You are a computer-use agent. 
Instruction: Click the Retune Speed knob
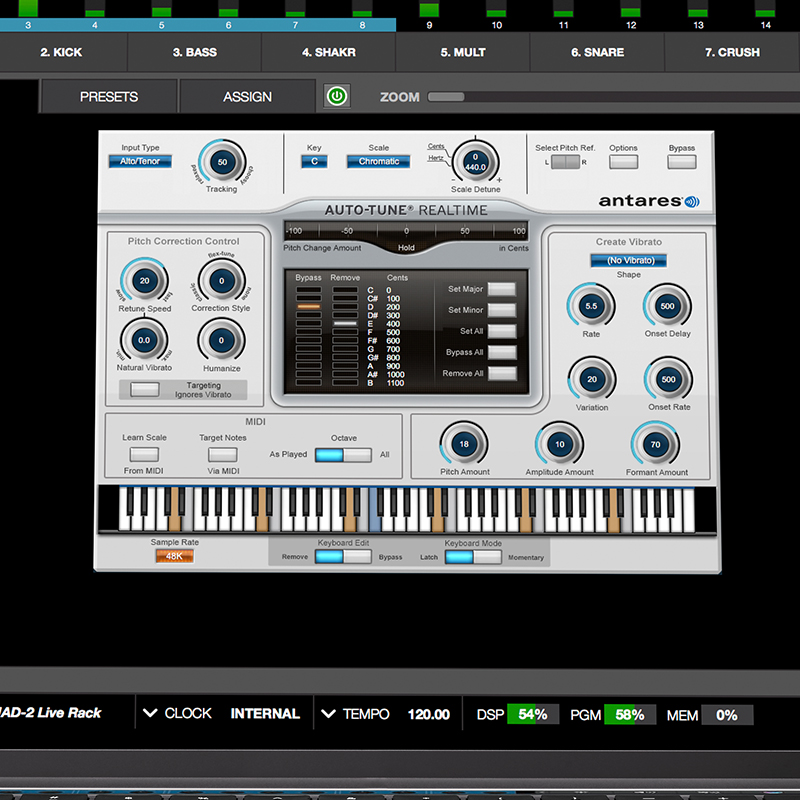[x=144, y=281]
